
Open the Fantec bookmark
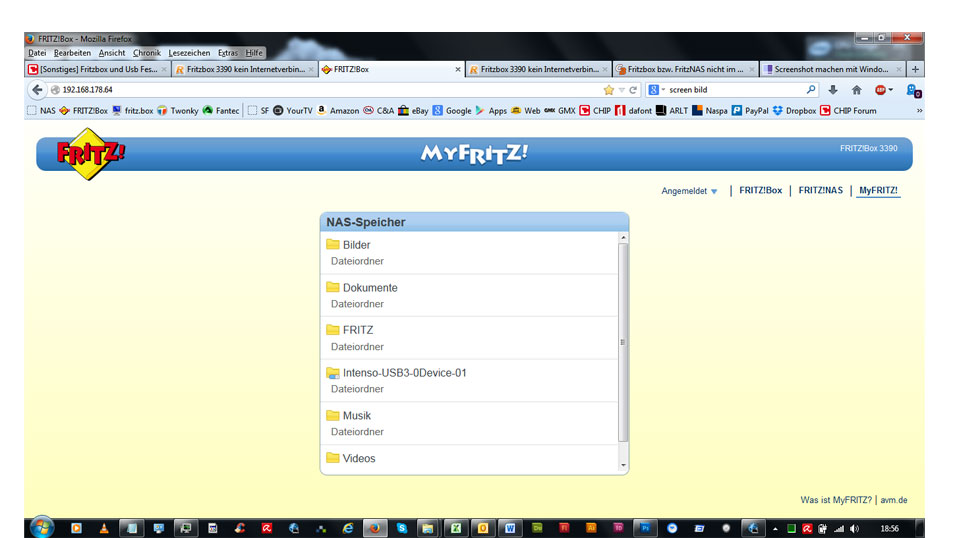[x=221, y=111]
